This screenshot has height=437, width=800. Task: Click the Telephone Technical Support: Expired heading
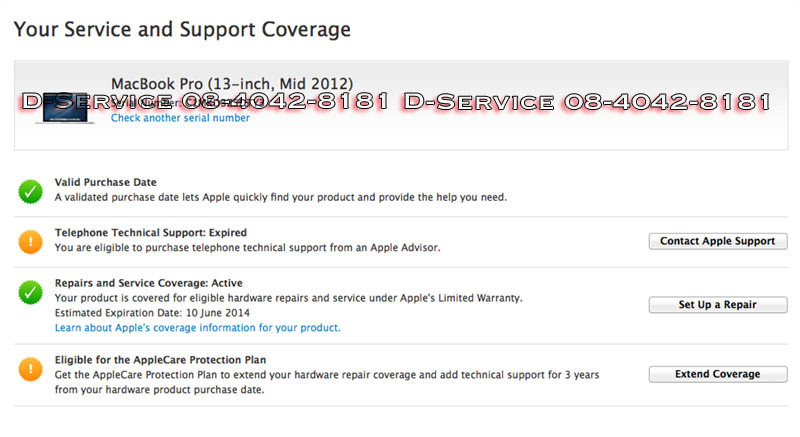coord(150,232)
